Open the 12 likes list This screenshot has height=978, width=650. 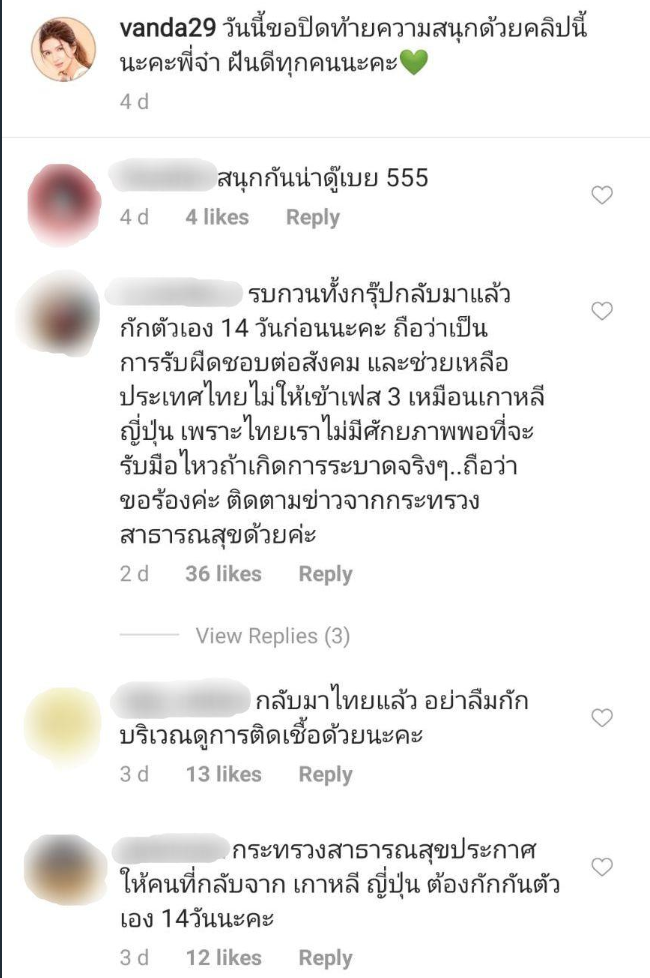(223, 958)
